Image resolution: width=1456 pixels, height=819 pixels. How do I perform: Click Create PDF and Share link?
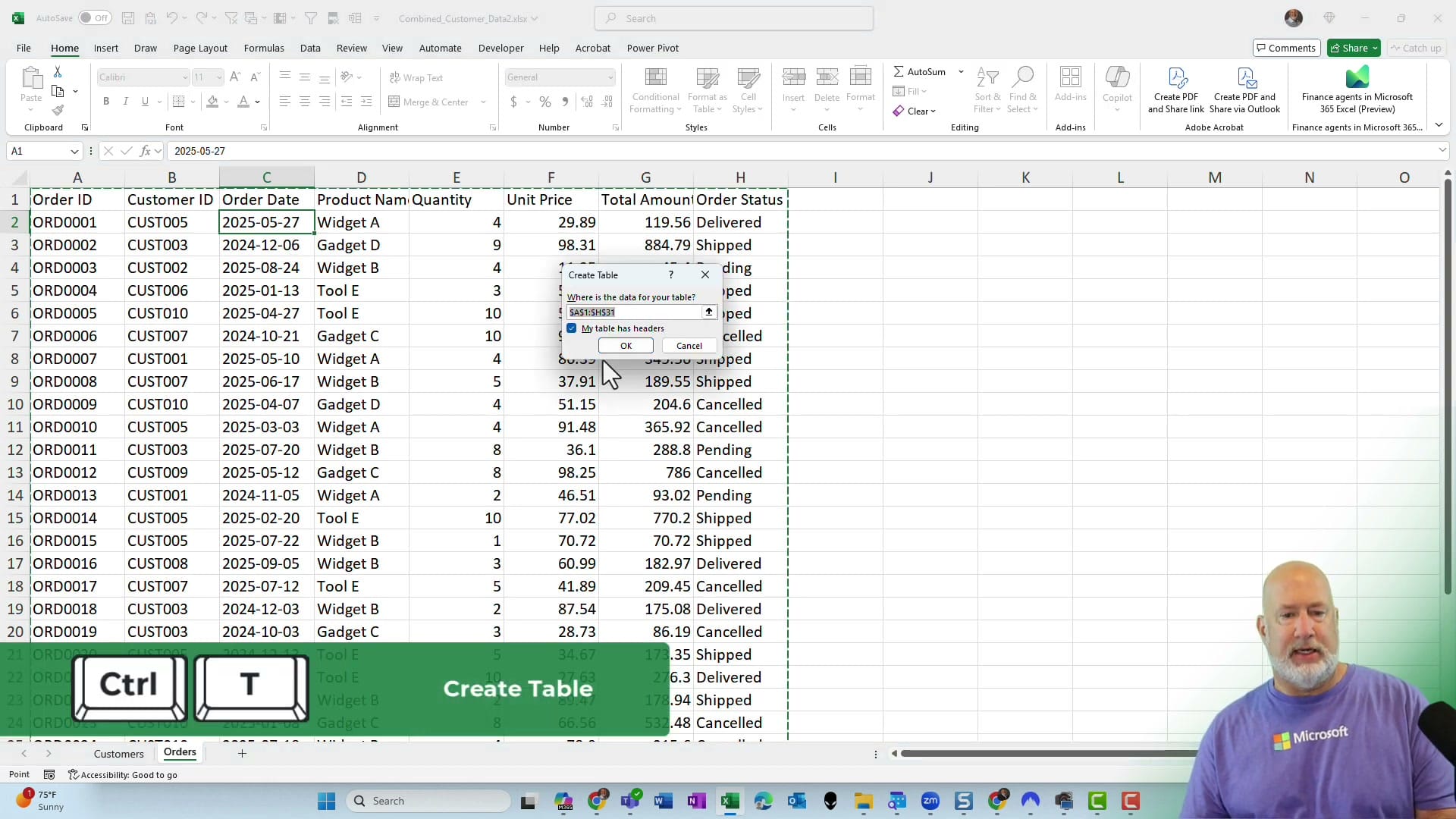(1176, 89)
